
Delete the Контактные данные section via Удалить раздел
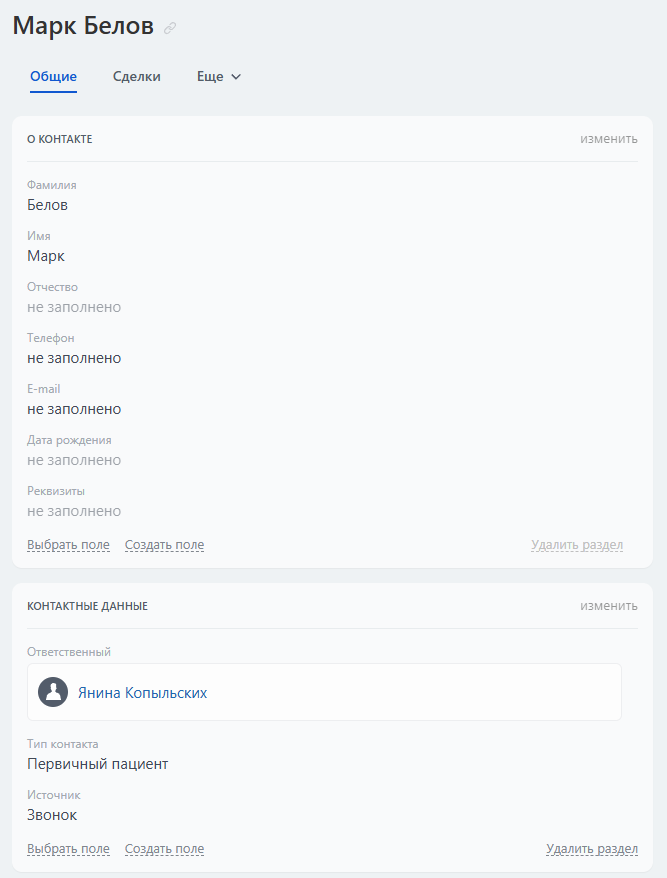(x=592, y=849)
